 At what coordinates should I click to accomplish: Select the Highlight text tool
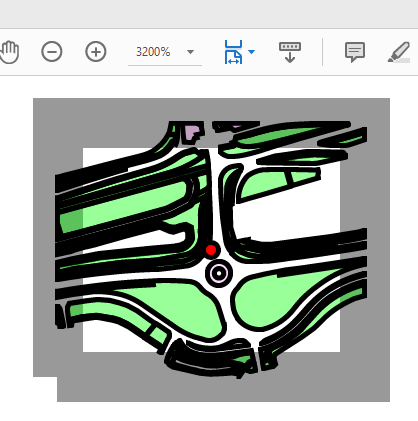coord(399,52)
